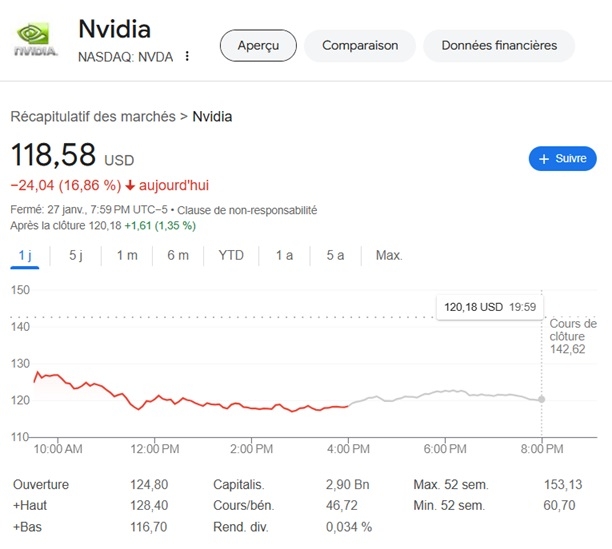Click the 8:00 PM chart endpoint marker
612x549 pixels.
(x=541, y=399)
